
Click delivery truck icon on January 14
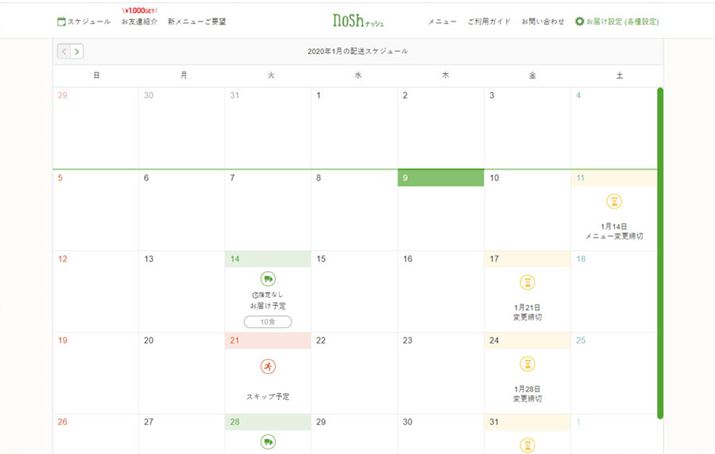pyautogui.click(x=268, y=279)
